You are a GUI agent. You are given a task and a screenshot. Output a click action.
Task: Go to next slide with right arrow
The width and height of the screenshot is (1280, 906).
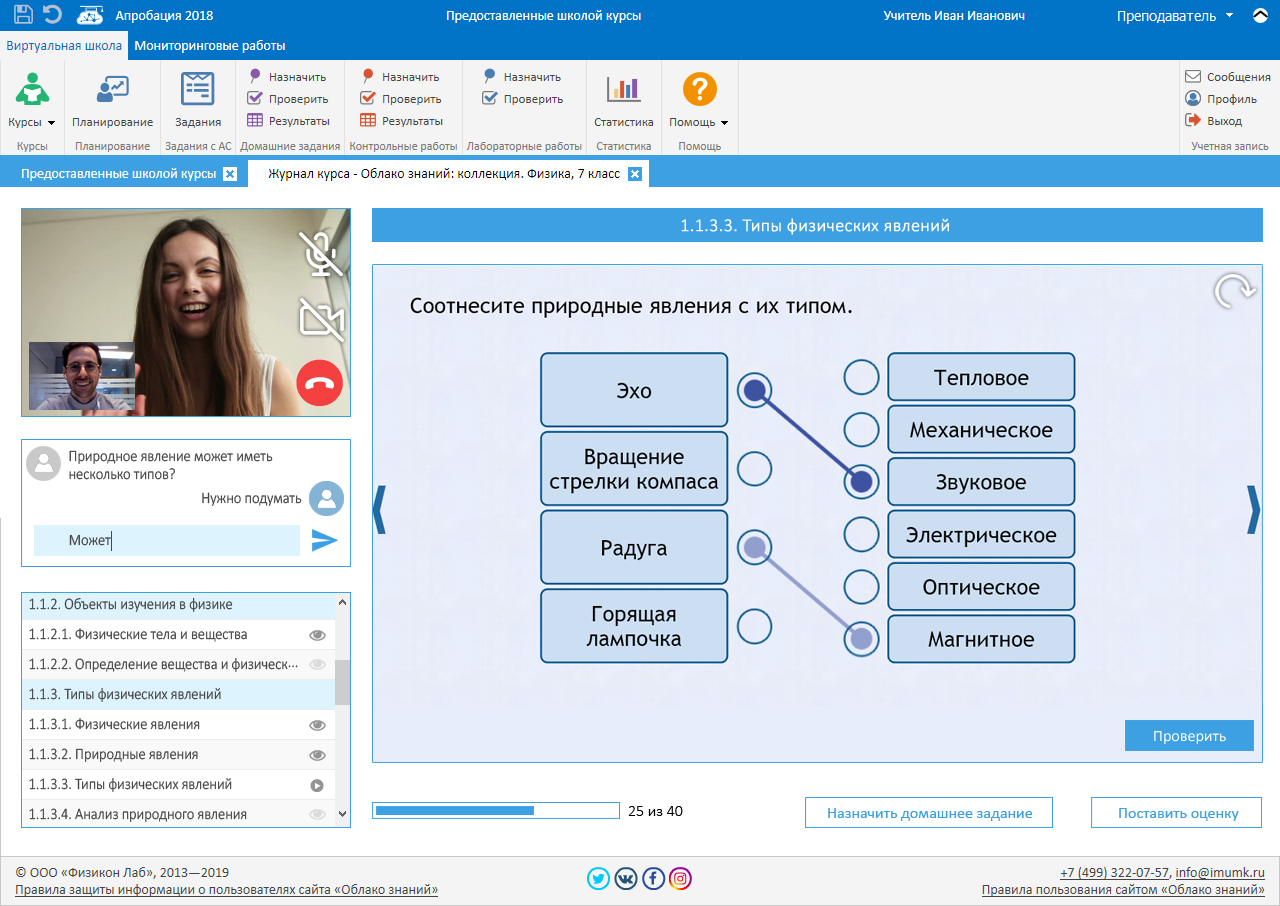tap(1254, 510)
